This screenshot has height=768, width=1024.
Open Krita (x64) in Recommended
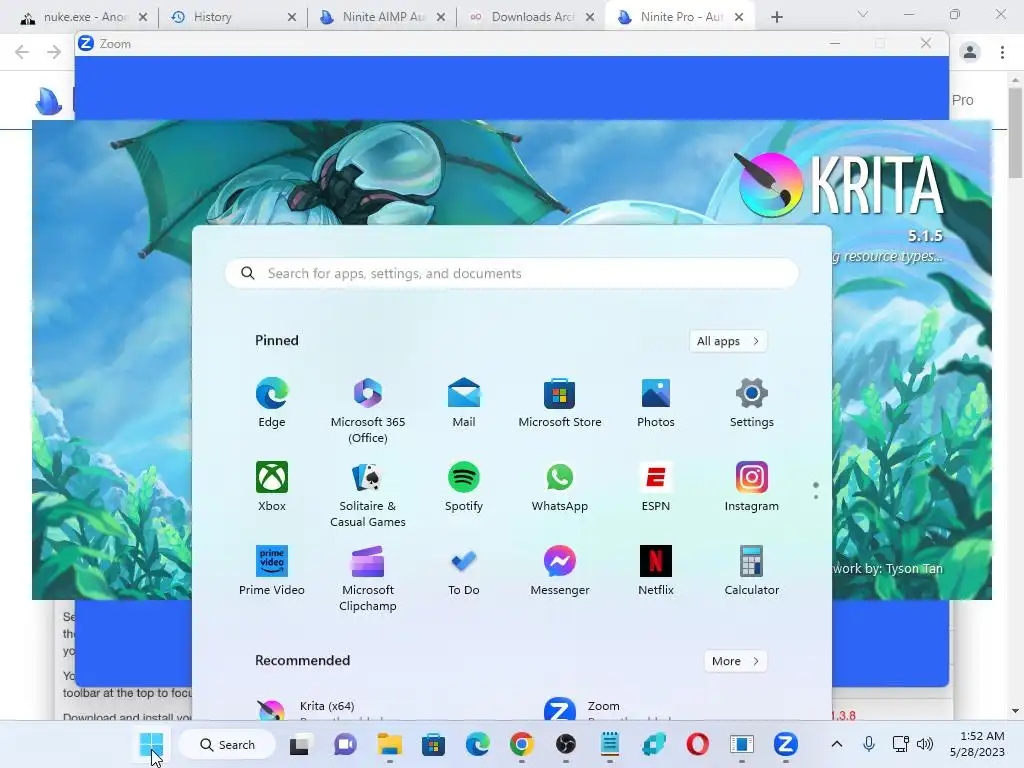(327, 709)
